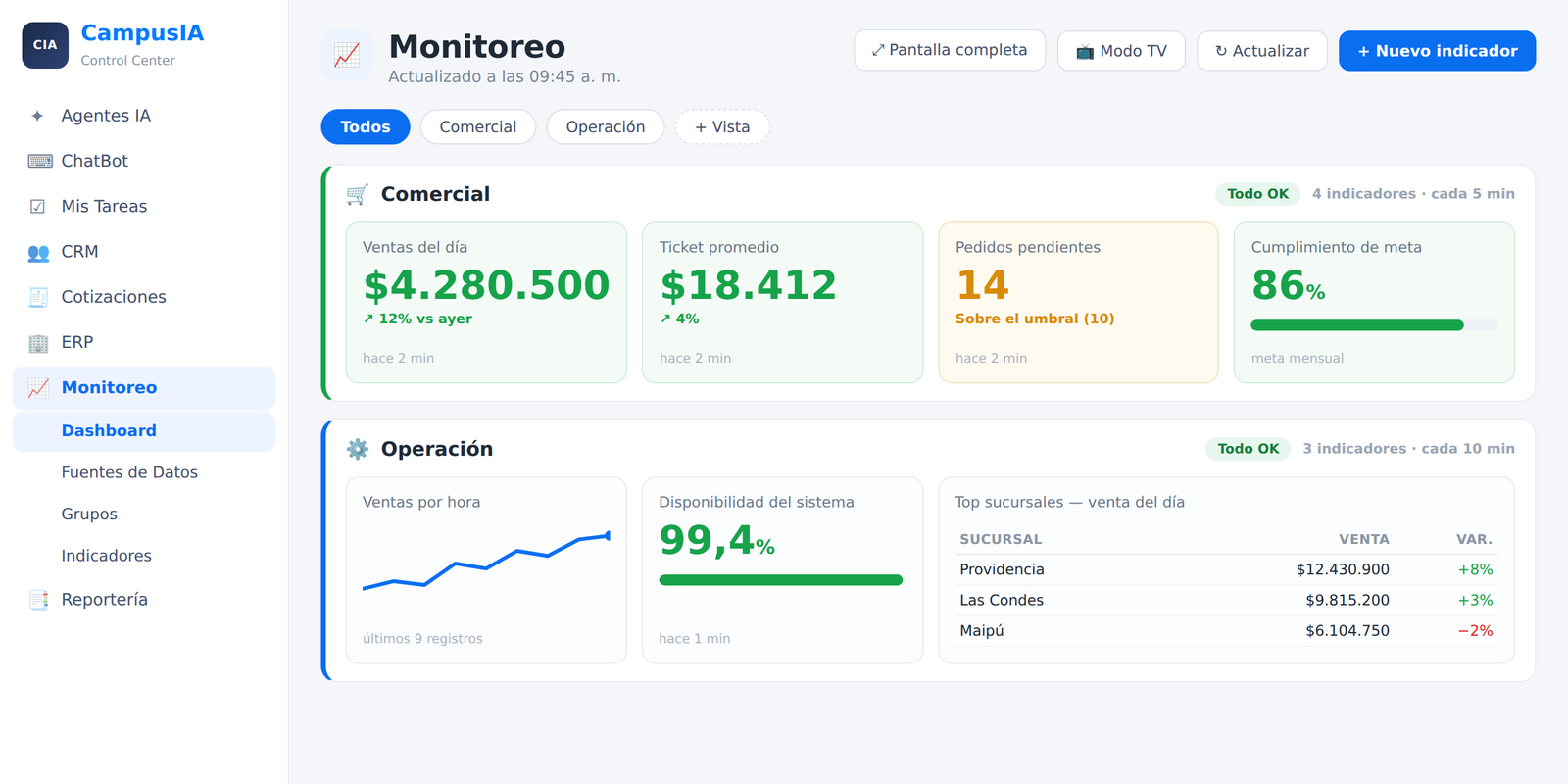Click the ERP building icon
The image size is (1568, 784).
(x=38, y=342)
